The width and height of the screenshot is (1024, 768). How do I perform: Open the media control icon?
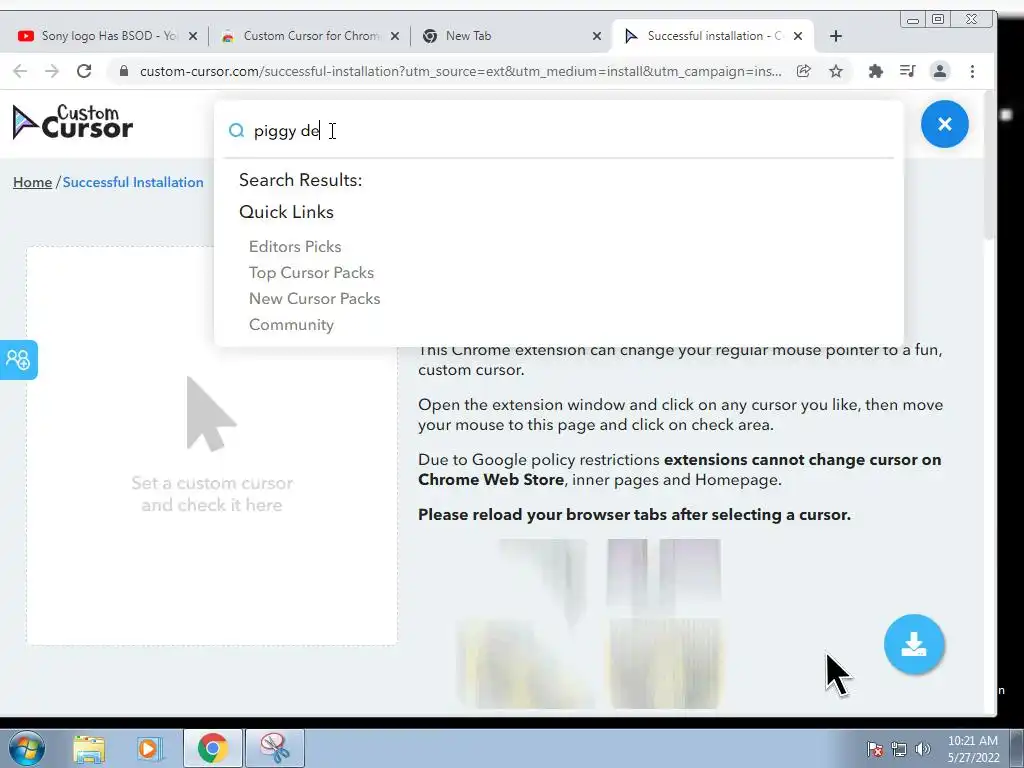pos(907,71)
